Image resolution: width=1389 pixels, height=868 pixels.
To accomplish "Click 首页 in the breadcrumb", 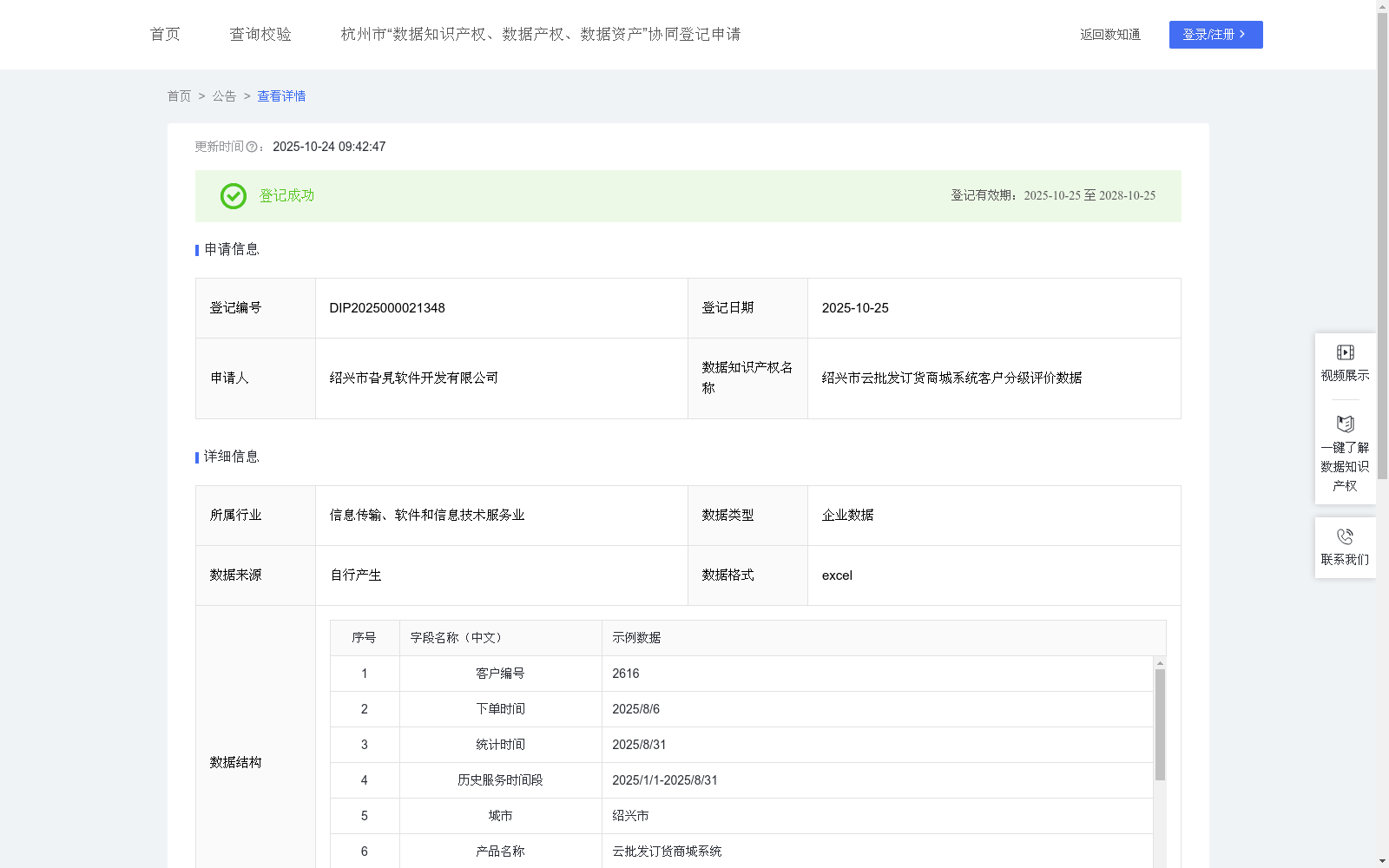I will click(x=179, y=96).
